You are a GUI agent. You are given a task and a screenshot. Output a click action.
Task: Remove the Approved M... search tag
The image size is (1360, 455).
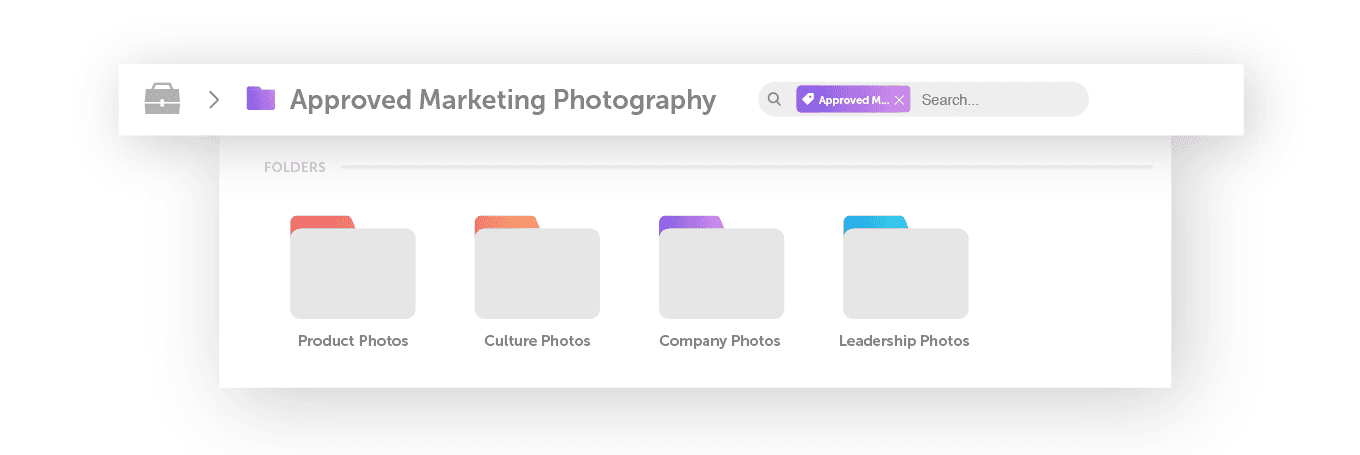click(x=899, y=100)
